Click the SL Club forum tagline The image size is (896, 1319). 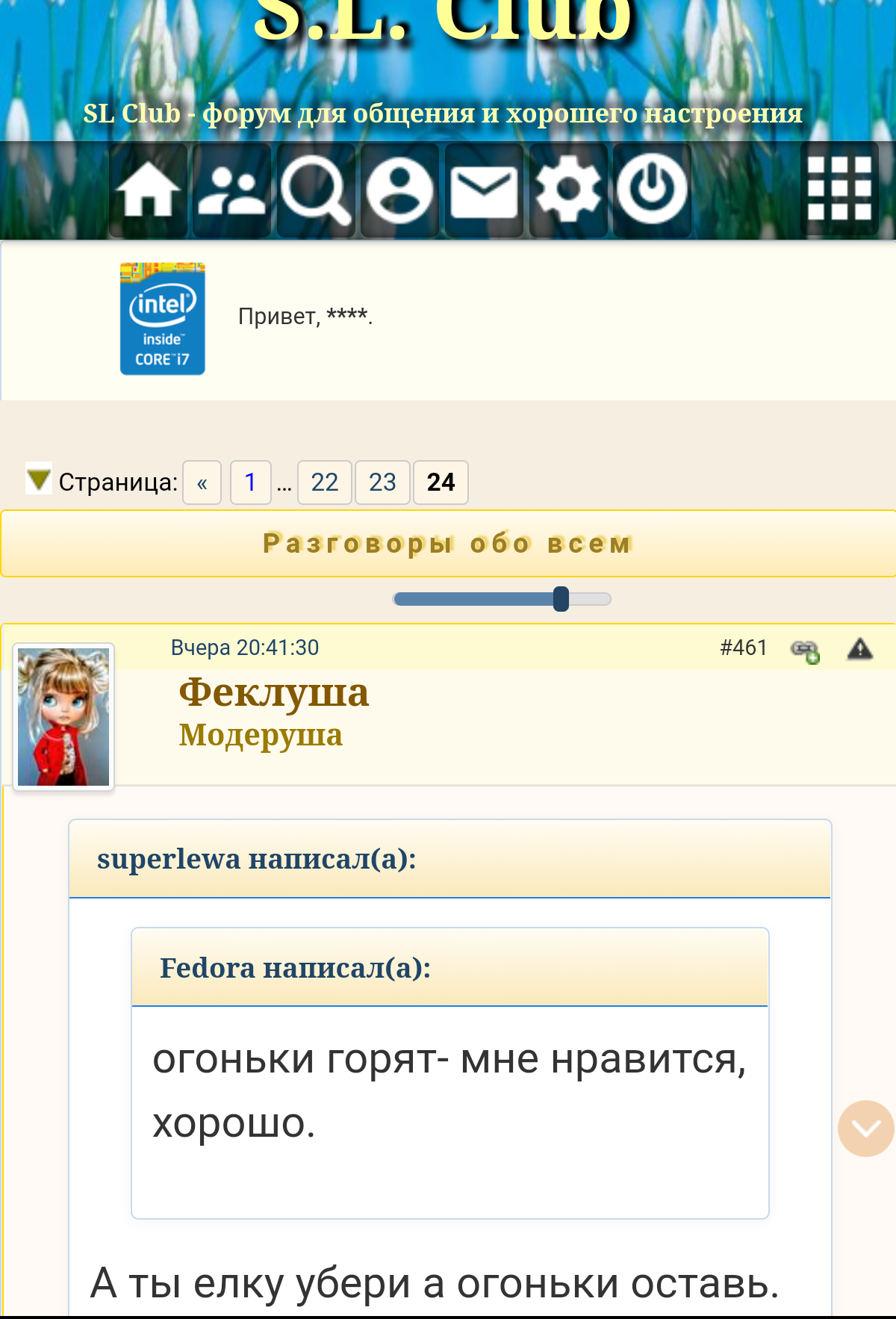(x=443, y=114)
